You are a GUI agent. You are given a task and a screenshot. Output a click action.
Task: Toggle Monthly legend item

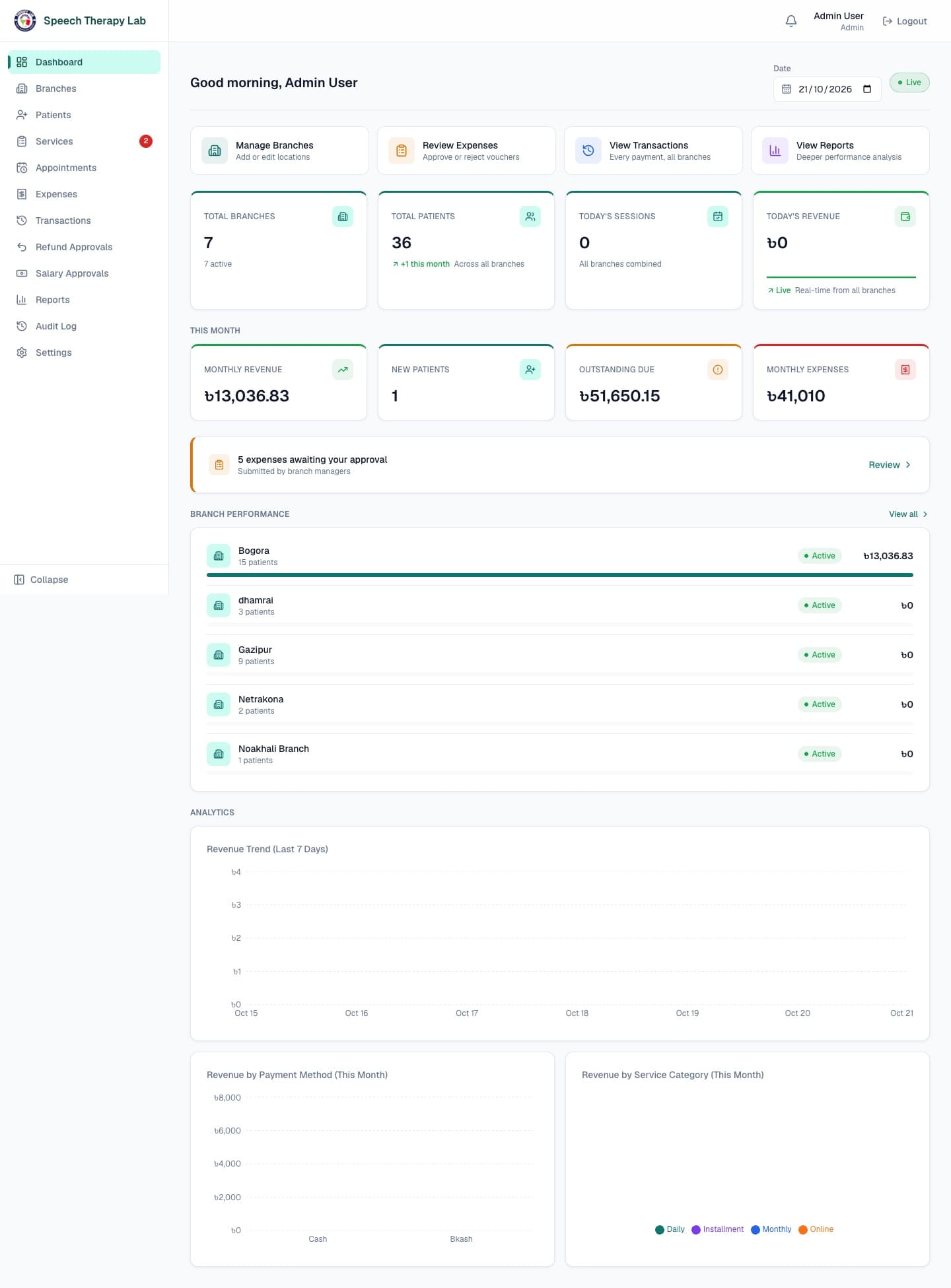point(771,1229)
